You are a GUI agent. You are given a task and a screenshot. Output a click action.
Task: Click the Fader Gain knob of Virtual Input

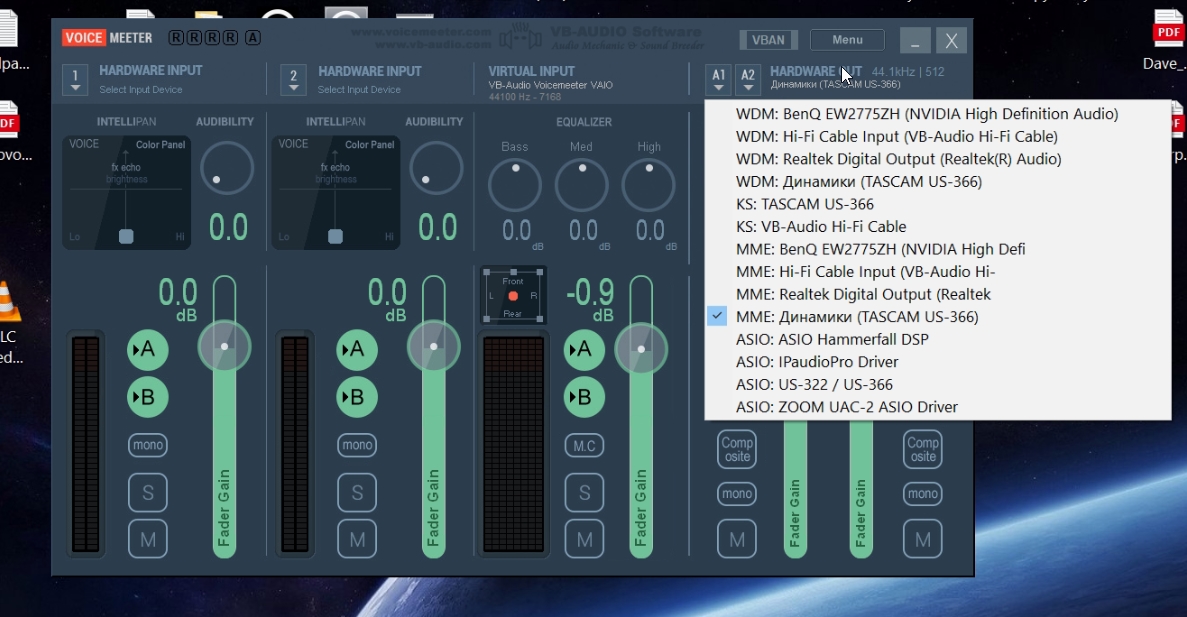[641, 349]
